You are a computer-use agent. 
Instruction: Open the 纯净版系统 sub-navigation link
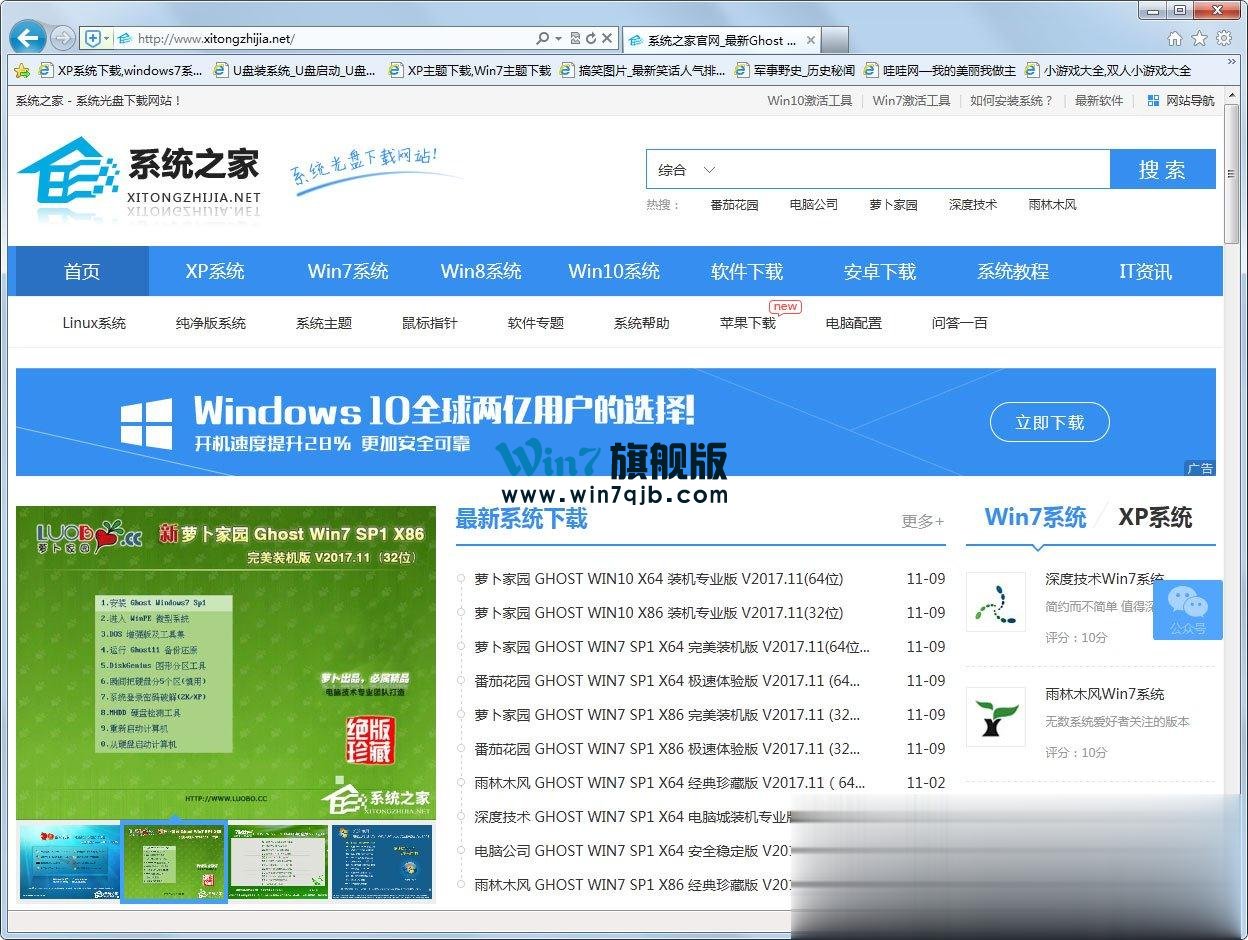211,323
